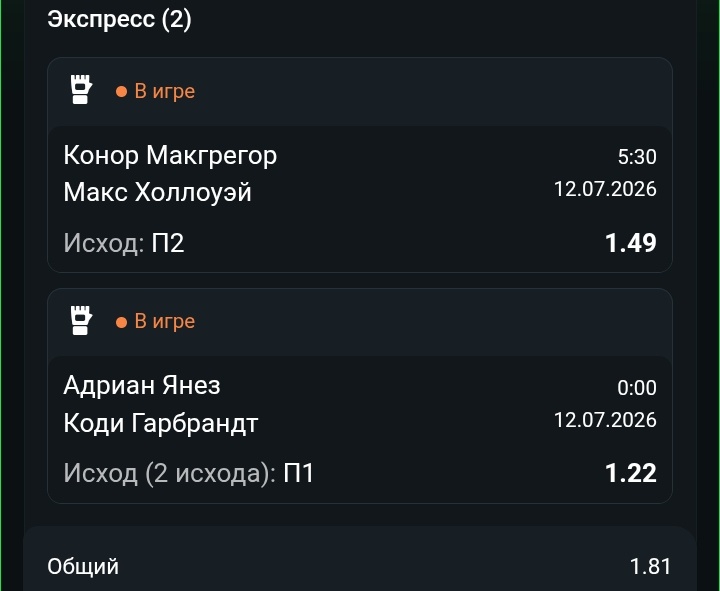Click the orange status dot on the second bet
This screenshot has height=591, width=720.
point(121,322)
